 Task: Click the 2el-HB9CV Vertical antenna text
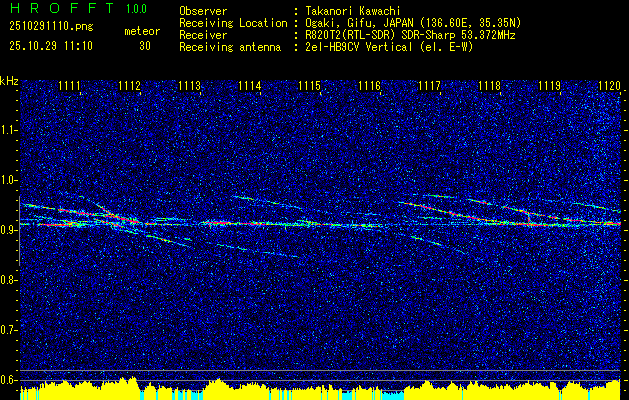389,47
